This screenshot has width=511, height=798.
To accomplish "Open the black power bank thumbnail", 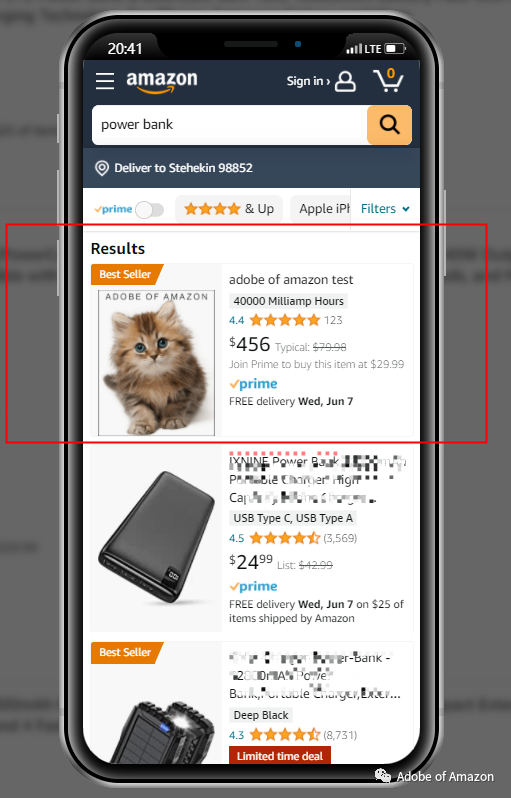I will click(156, 538).
